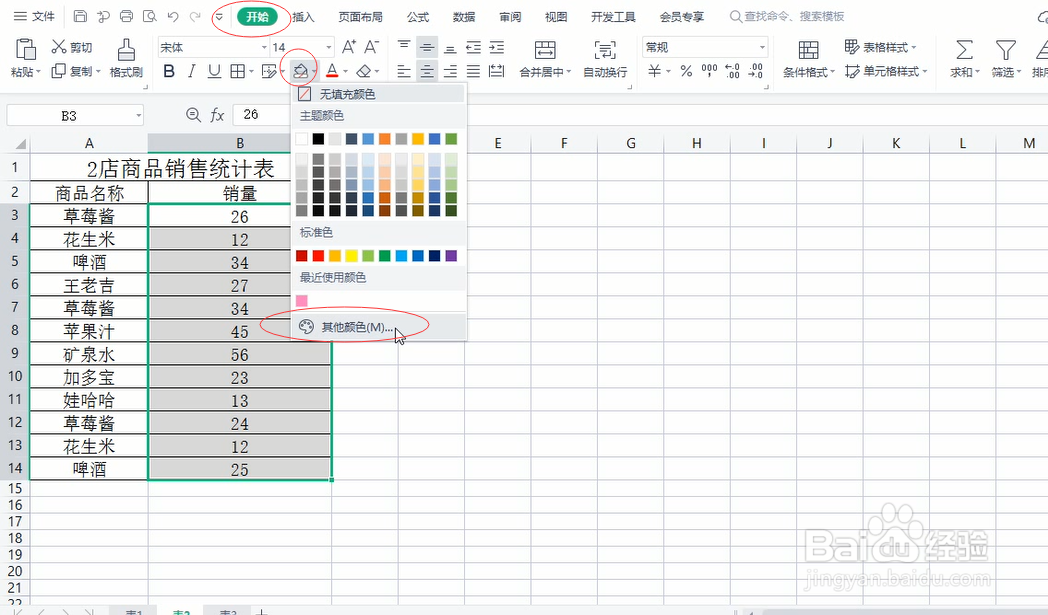1048x615 pixels.
Task: Toggle bottom vertical alignment
Action: tap(450, 48)
